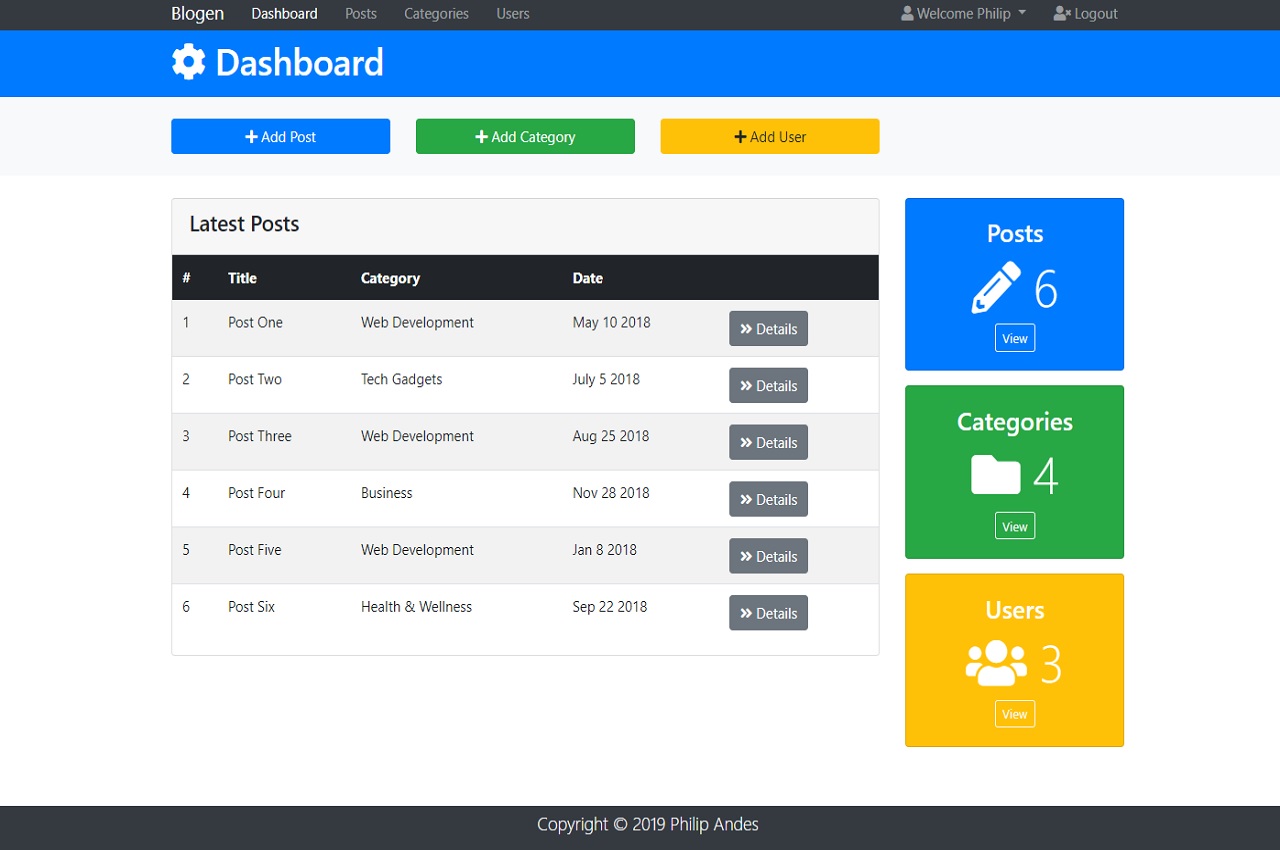Open Details for Post Three

[x=768, y=442]
